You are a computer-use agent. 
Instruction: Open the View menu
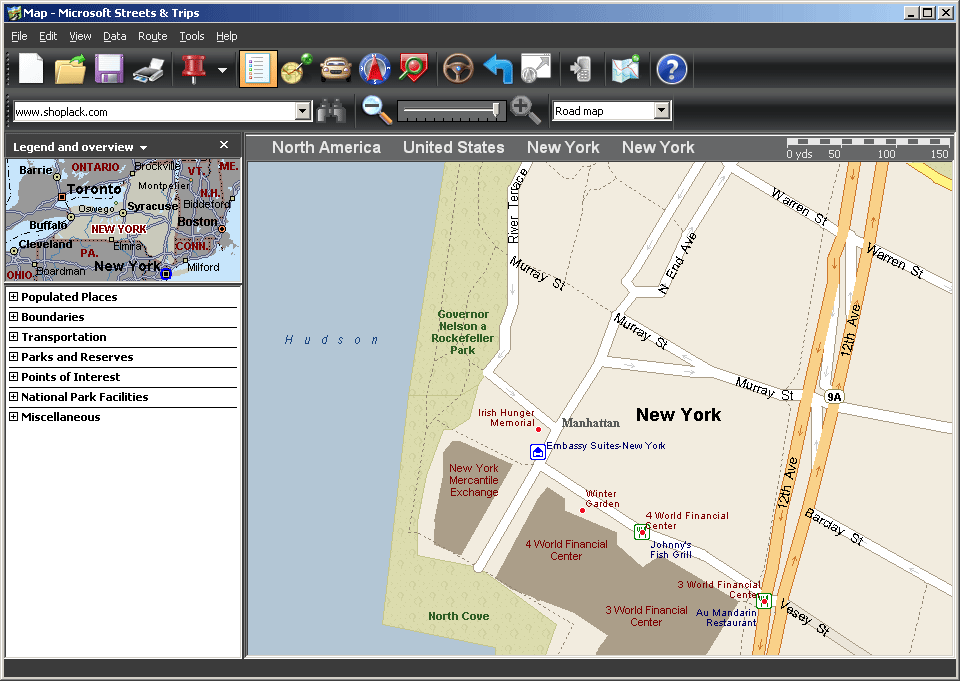click(80, 36)
